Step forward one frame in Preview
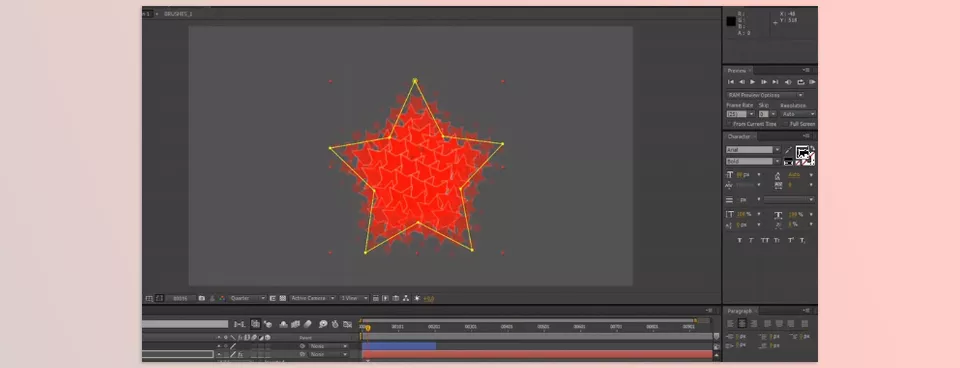 pos(763,82)
